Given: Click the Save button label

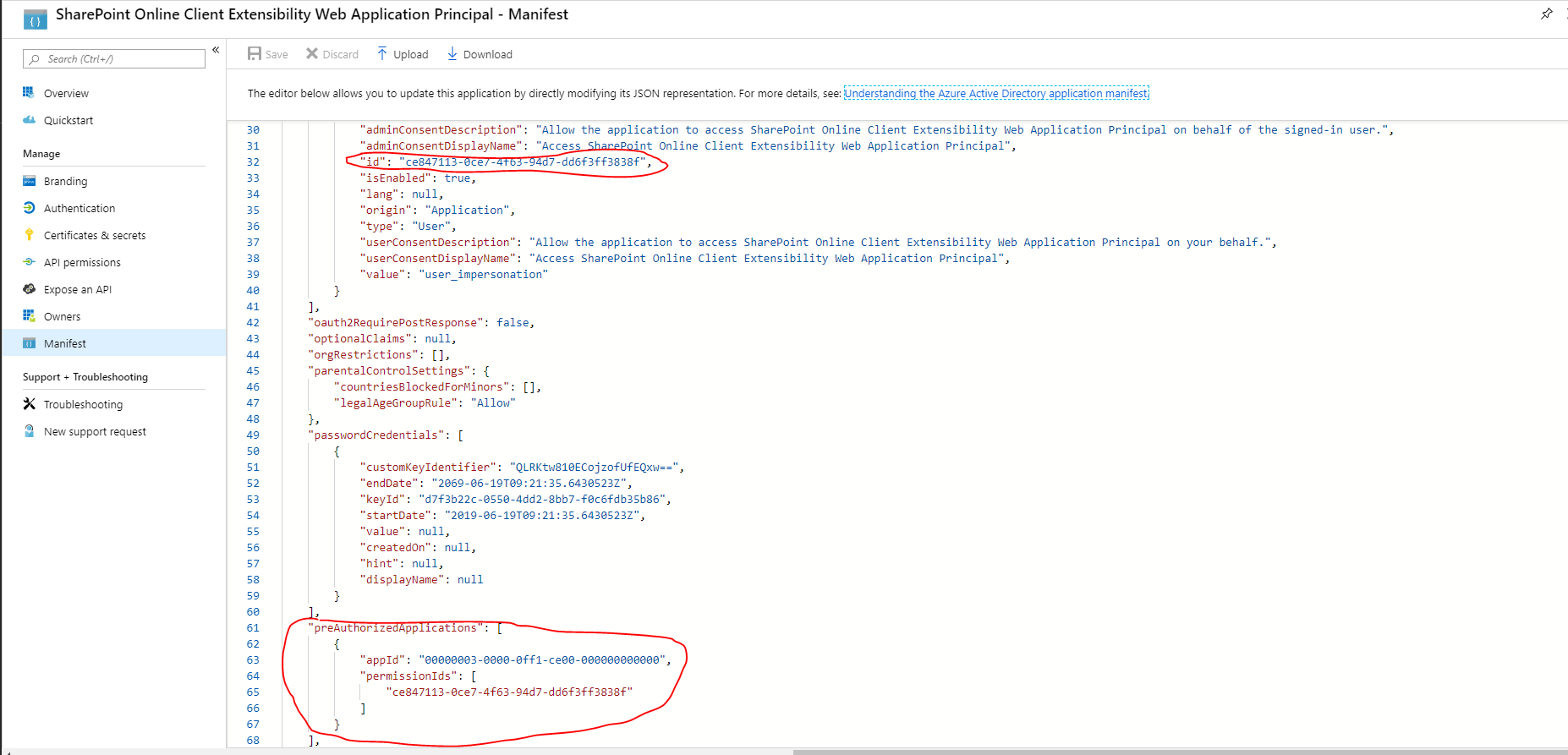Looking at the screenshot, I should (277, 54).
